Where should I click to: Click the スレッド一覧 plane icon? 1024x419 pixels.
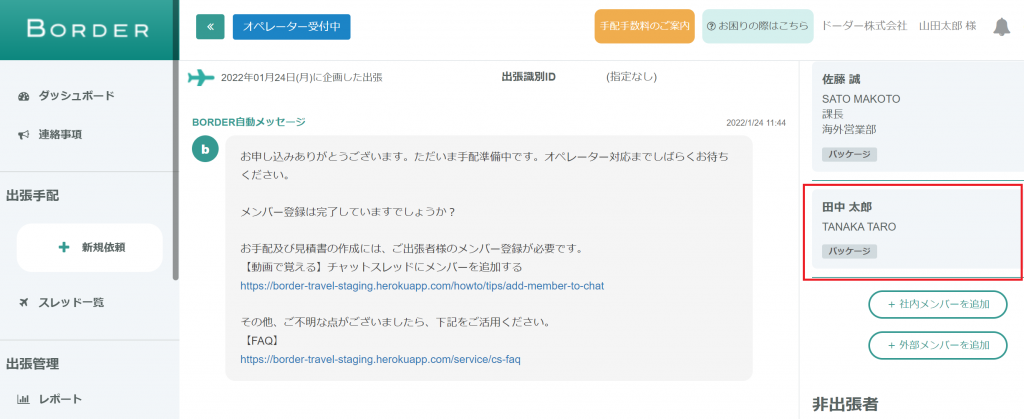(24, 302)
